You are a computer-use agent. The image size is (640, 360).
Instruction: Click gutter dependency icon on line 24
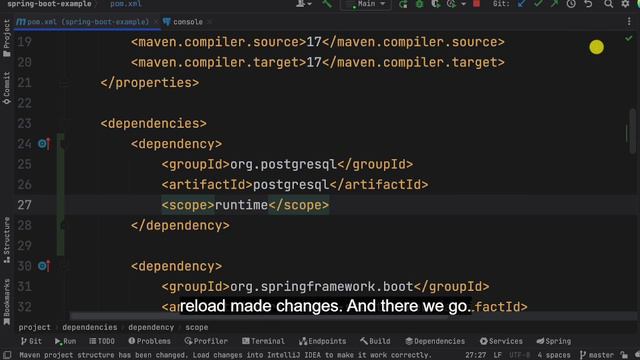[44, 144]
